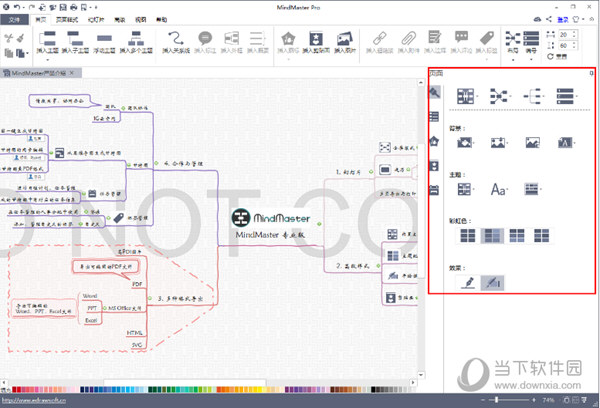Open the first background fill dropdown
Screen dimensions: 600x408
pyautogui.click(x=466, y=143)
